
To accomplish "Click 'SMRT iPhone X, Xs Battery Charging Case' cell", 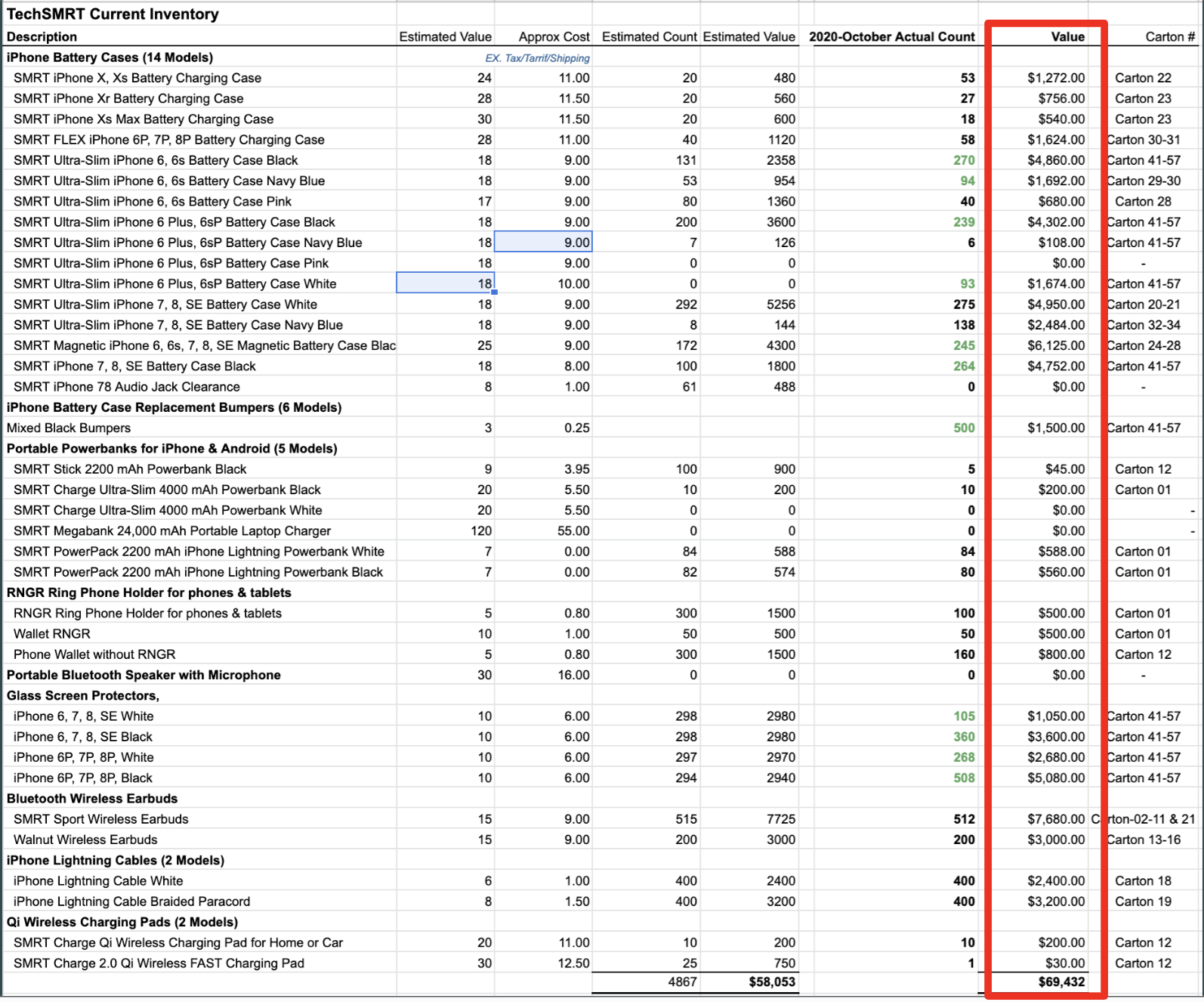I will pos(137,78).
